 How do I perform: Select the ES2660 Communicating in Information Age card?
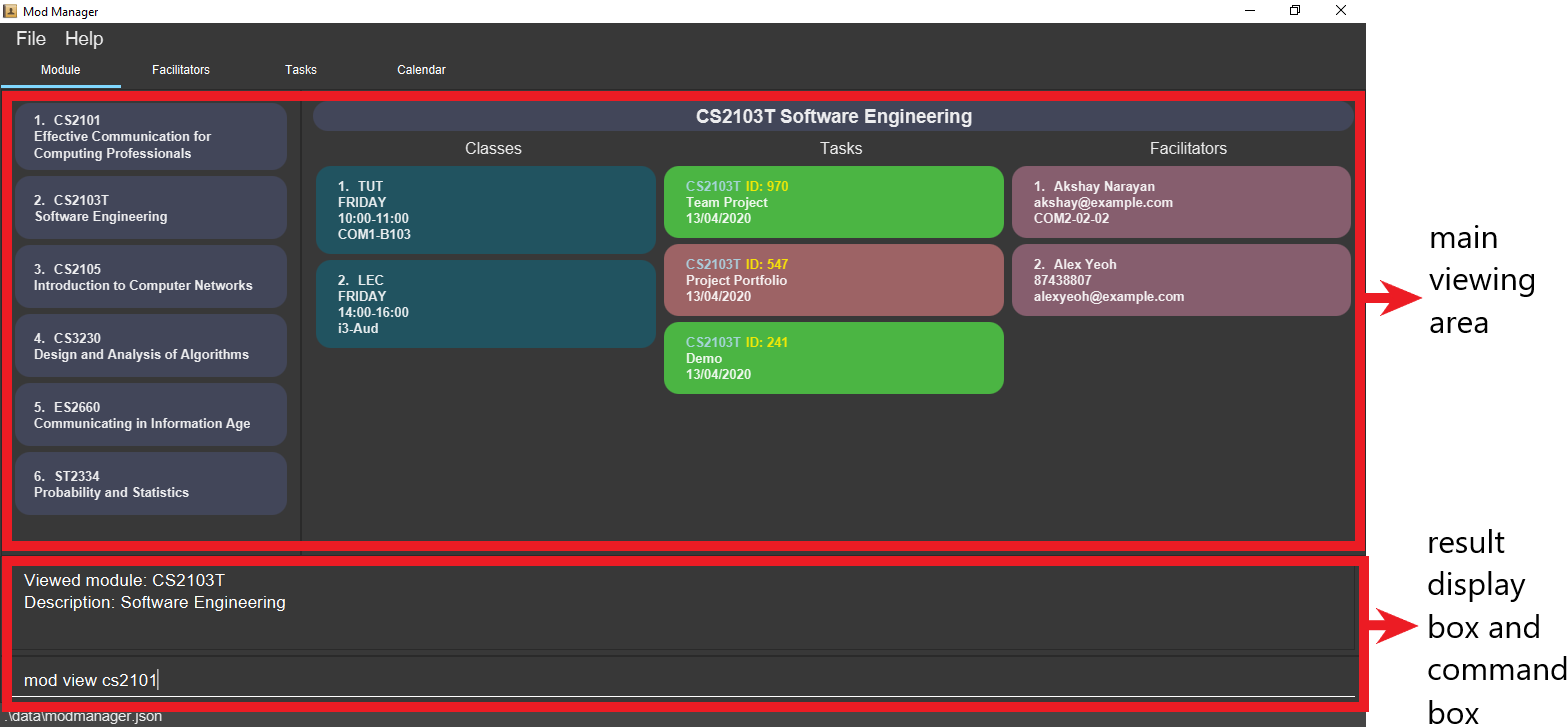point(151,414)
